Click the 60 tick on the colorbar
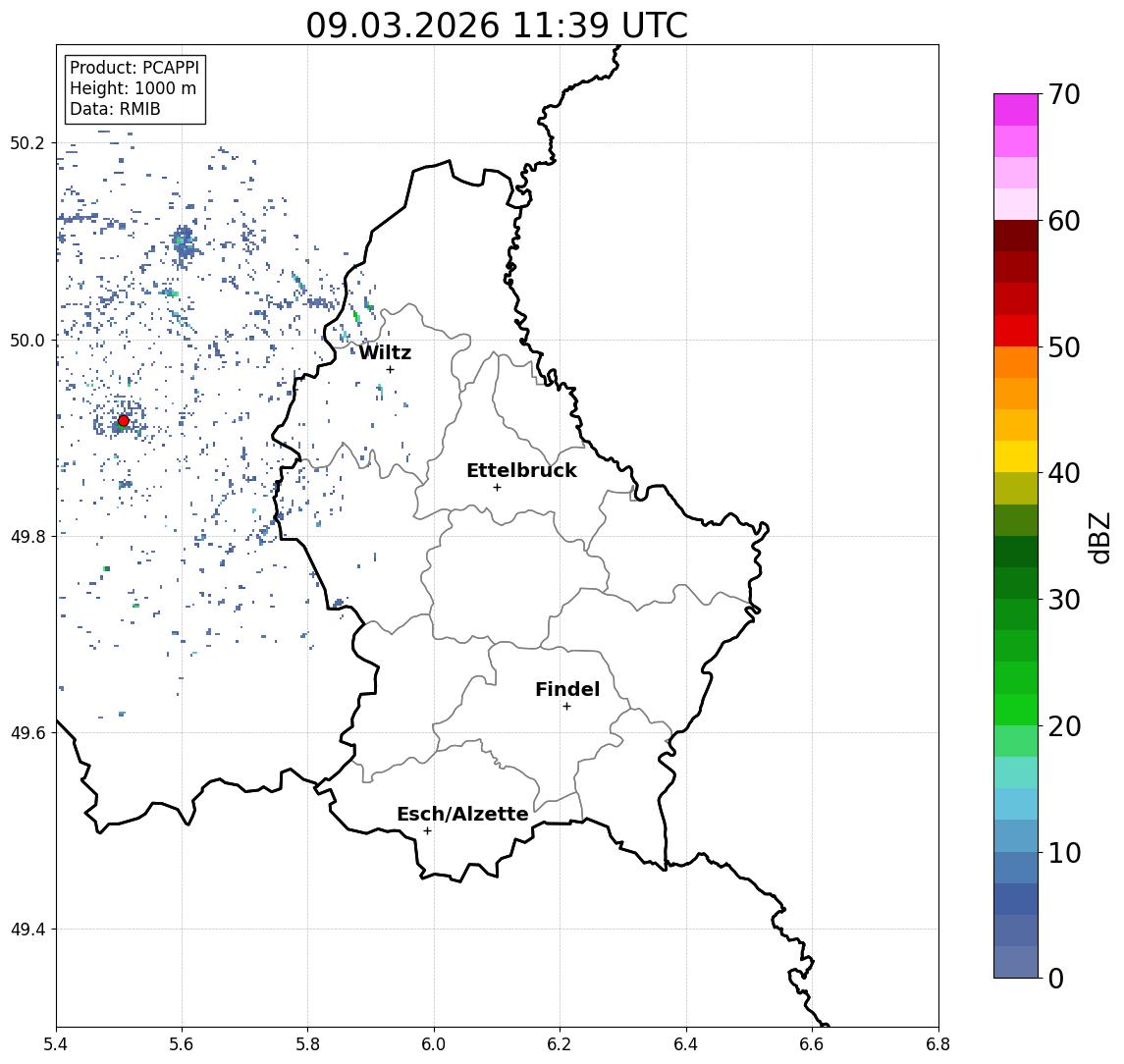The height and width of the screenshot is (1064, 1124). [1064, 221]
